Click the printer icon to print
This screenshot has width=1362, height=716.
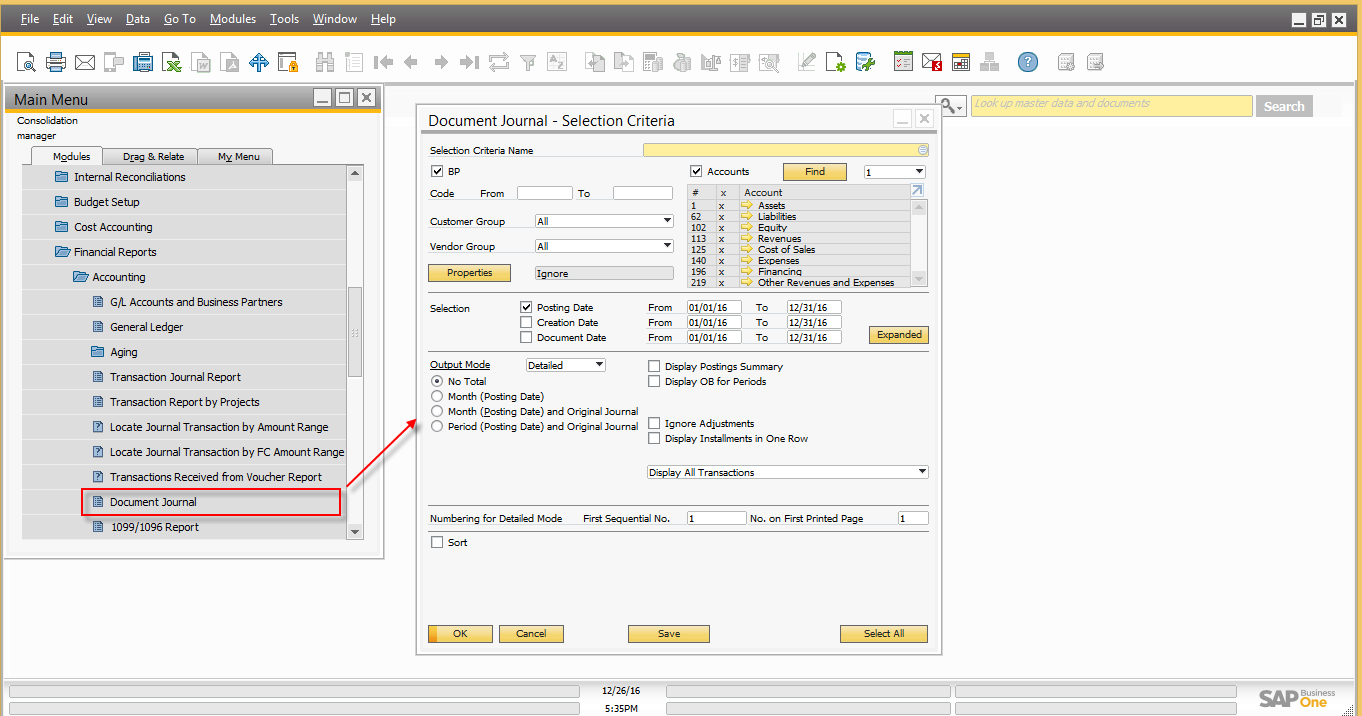click(56, 63)
